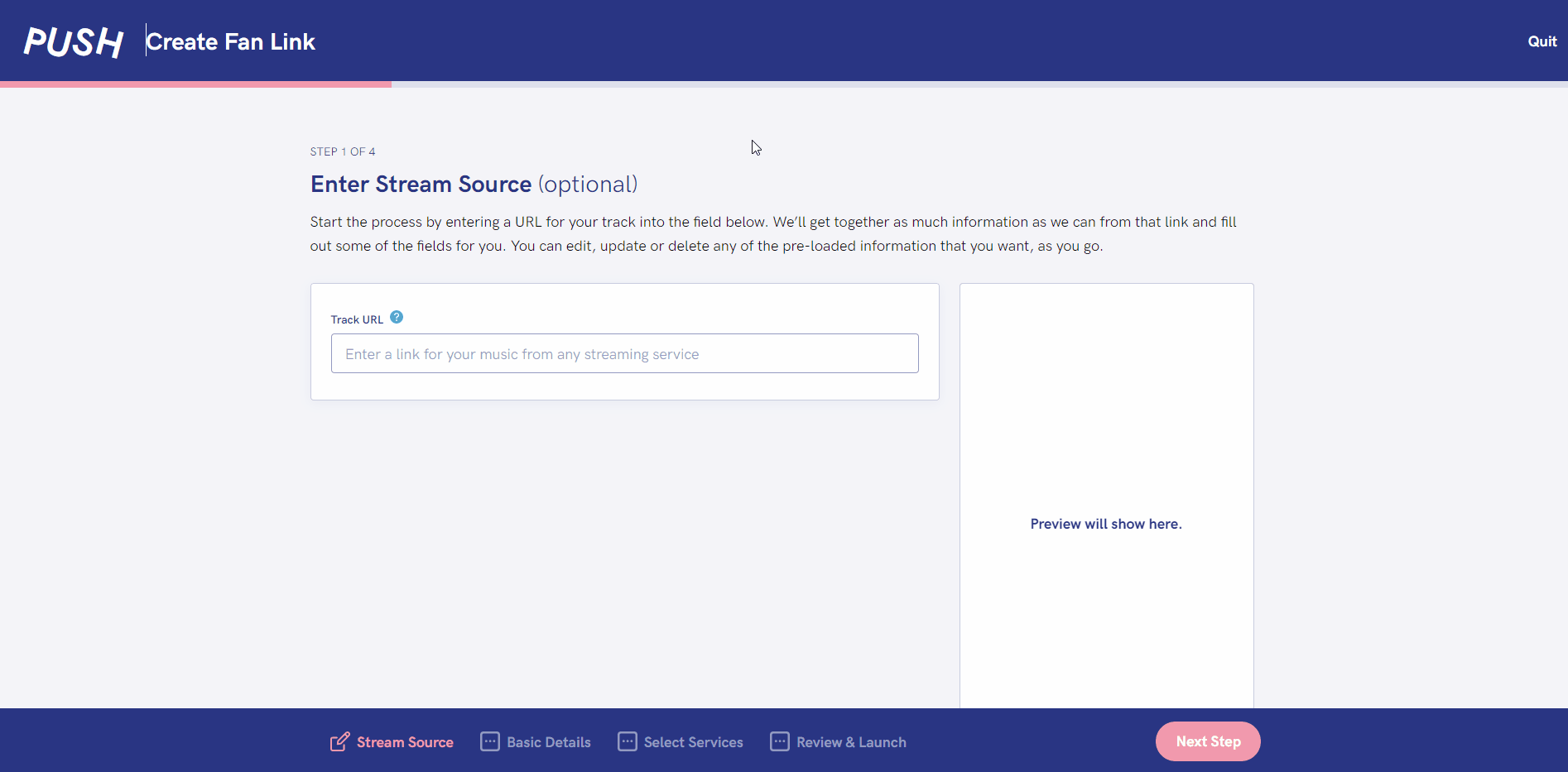The width and height of the screenshot is (1568, 772).
Task: Click the Track URL field label
Action: tap(357, 319)
